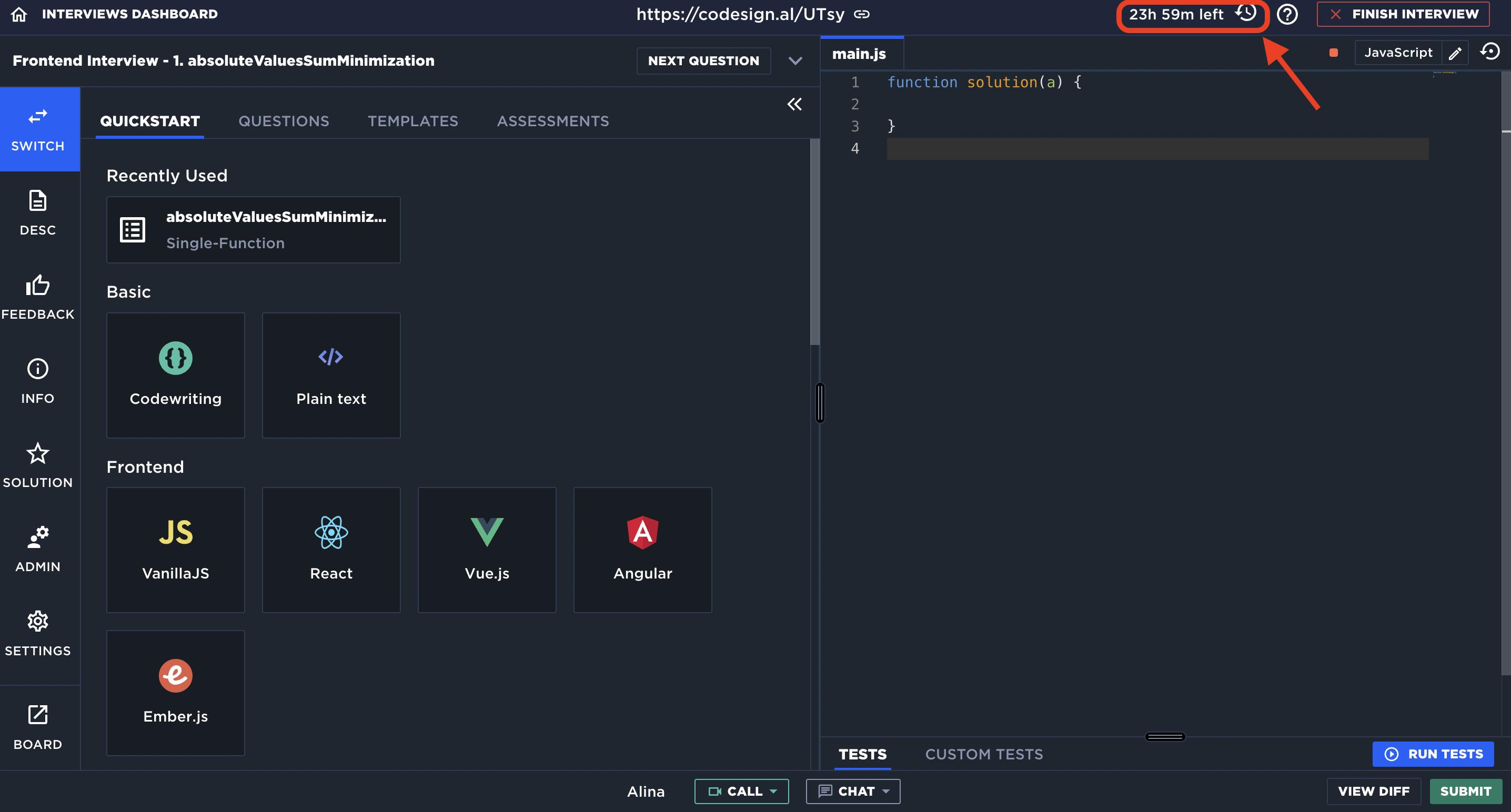Click the reset code history icon
Viewport: 1511px width, 812px height.
(x=1490, y=52)
